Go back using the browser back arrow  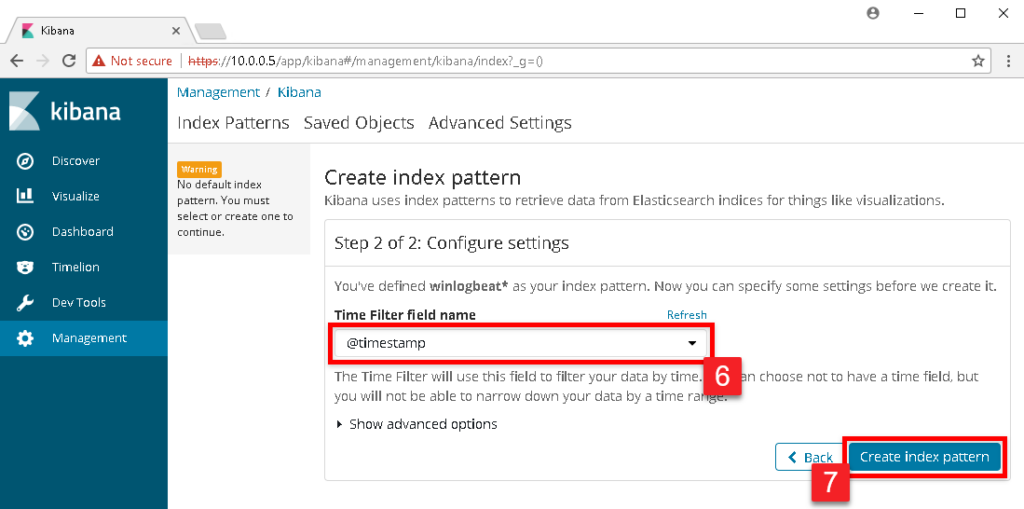(x=17, y=61)
